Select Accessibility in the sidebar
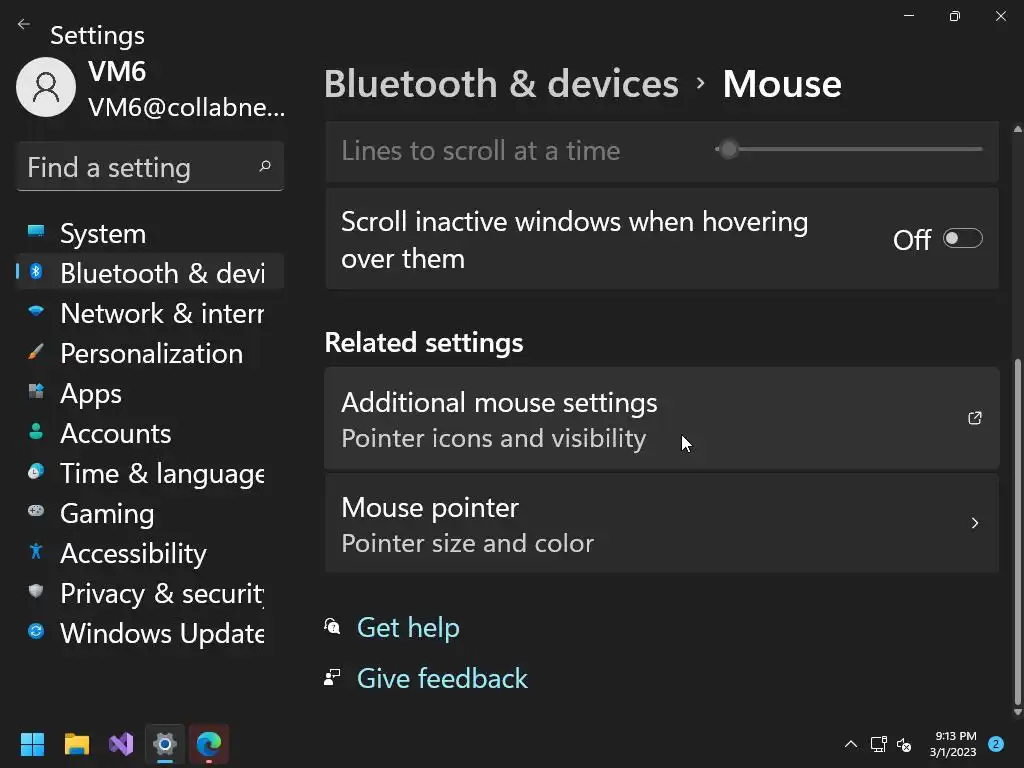 click(x=133, y=553)
